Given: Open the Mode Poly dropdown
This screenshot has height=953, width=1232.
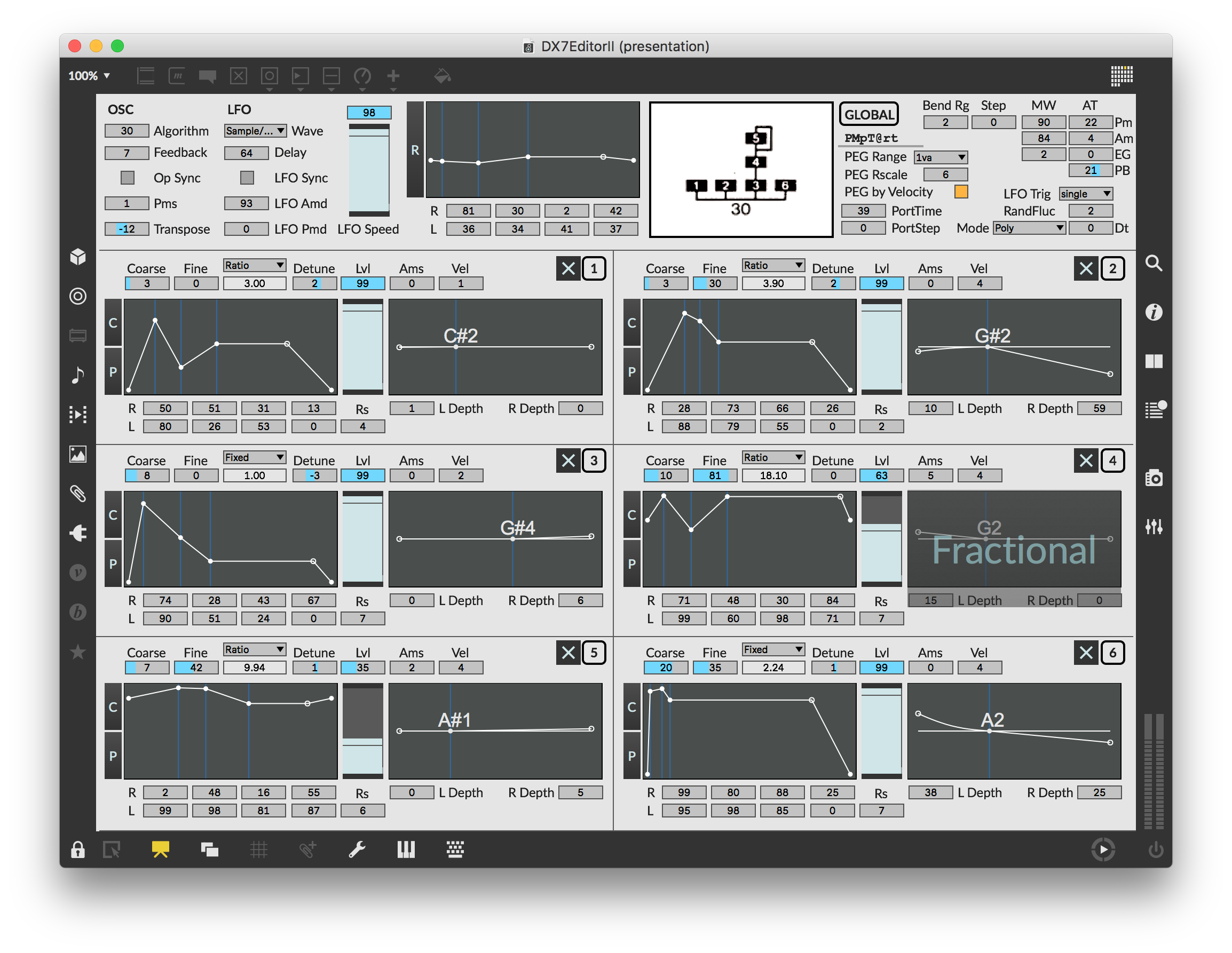Looking at the screenshot, I should (1029, 228).
